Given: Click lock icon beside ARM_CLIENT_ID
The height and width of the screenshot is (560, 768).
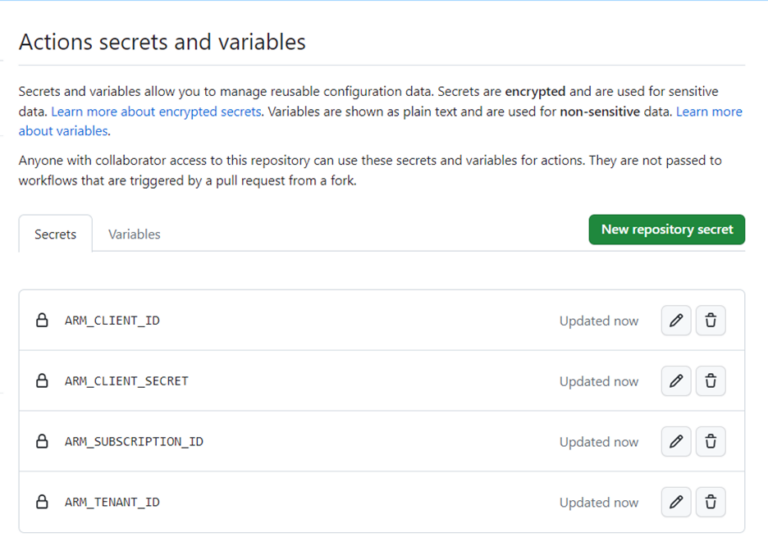Looking at the screenshot, I should [42, 321].
